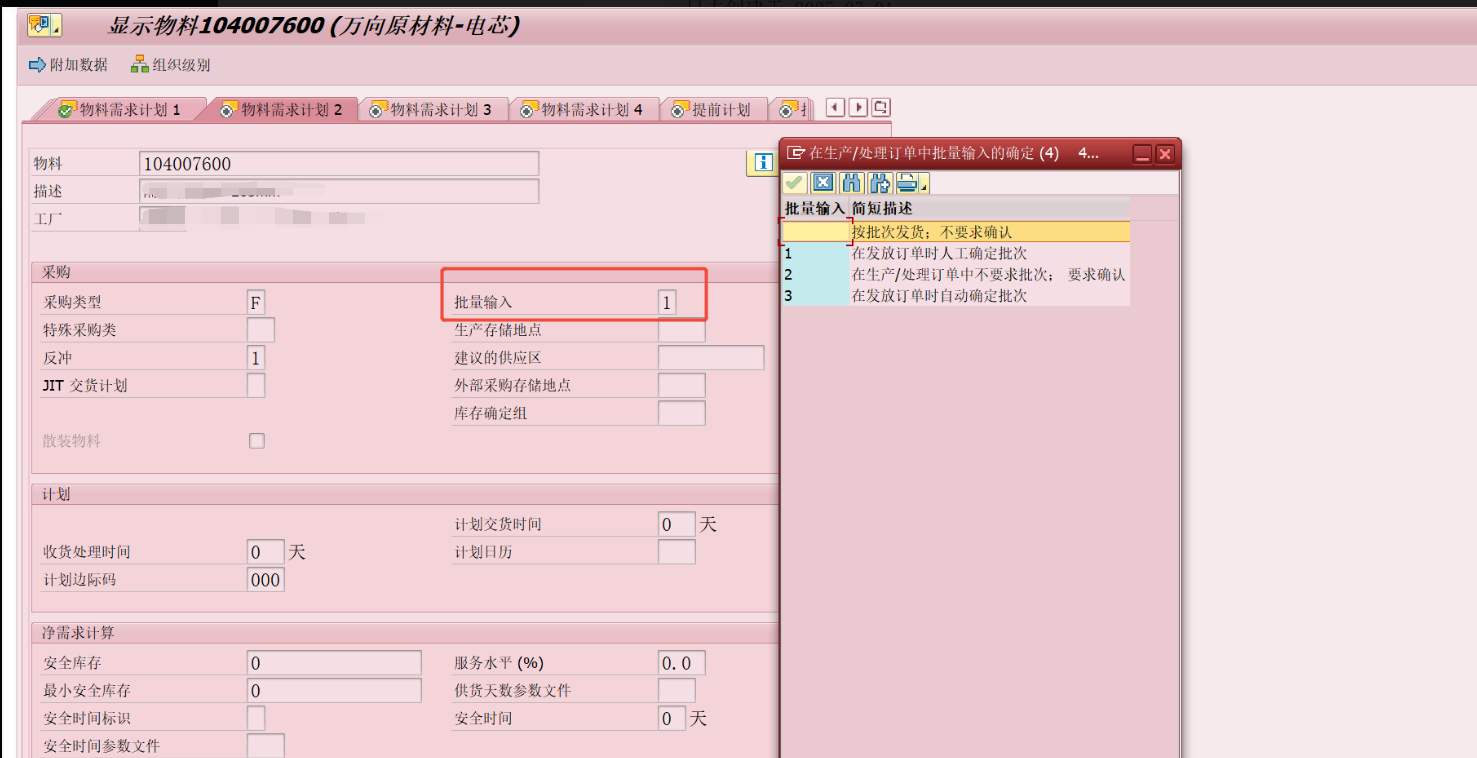Click the green checkmark confirm icon in popup
Screen dimensions: 1477x758
[794, 183]
